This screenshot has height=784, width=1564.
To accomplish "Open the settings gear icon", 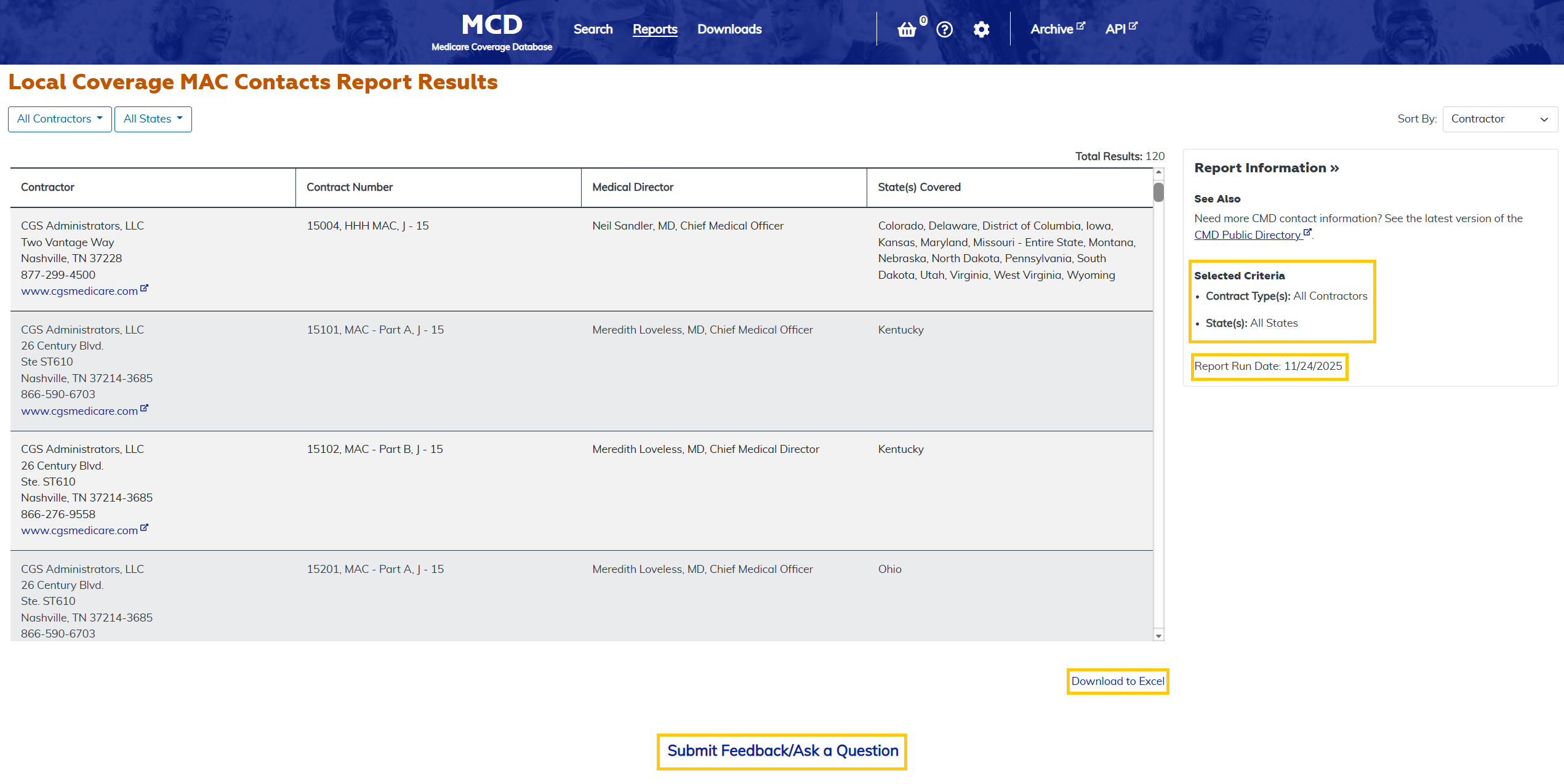I will click(981, 30).
